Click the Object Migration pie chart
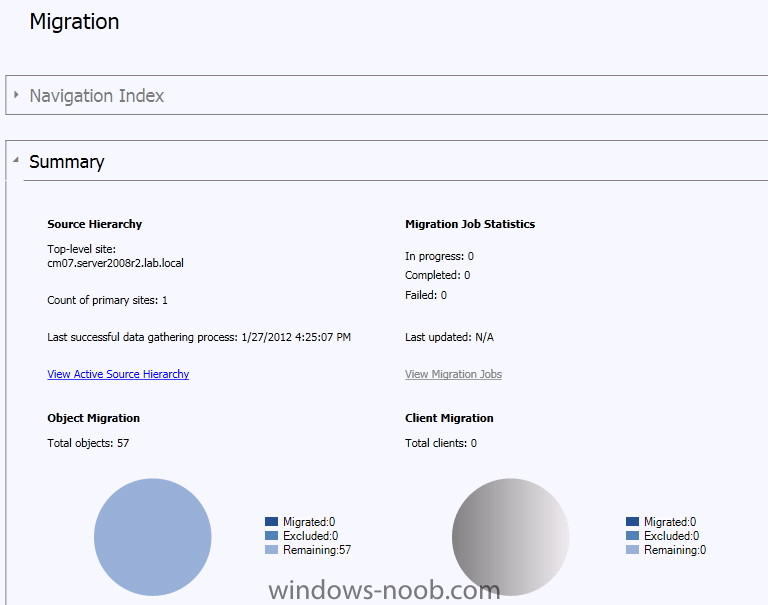The image size is (768, 605). (152, 537)
